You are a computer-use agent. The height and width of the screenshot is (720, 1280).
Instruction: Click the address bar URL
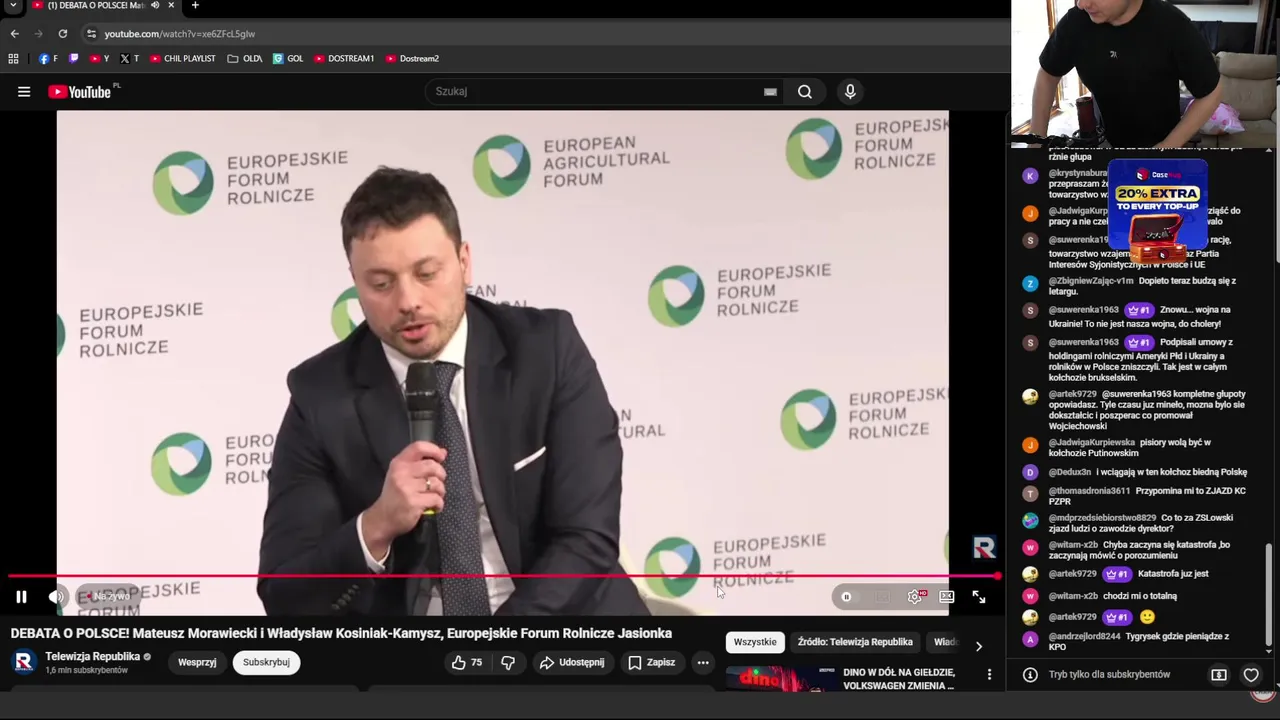[x=180, y=34]
